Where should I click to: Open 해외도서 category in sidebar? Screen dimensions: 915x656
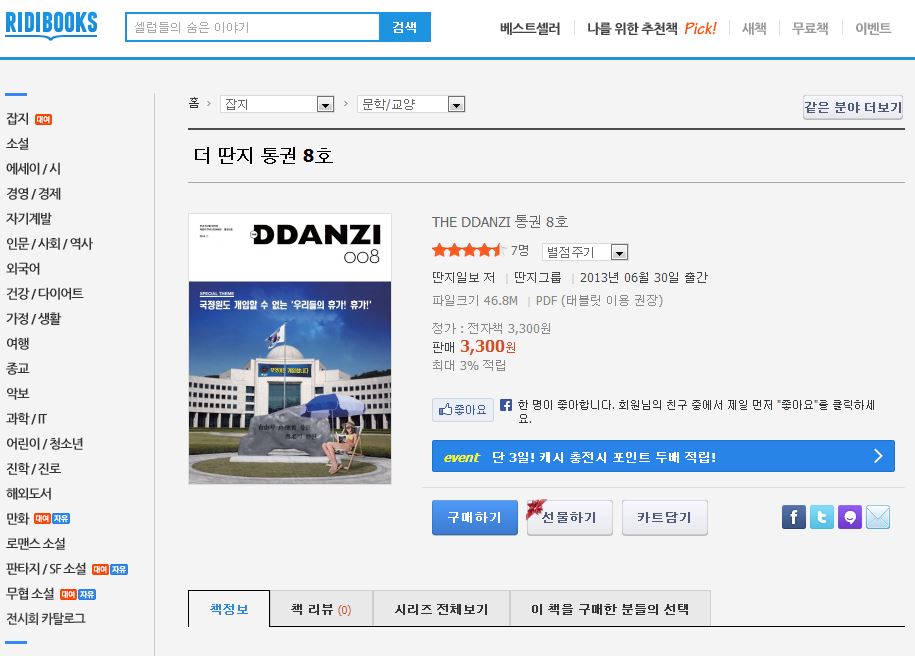pyautogui.click(x=29, y=494)
